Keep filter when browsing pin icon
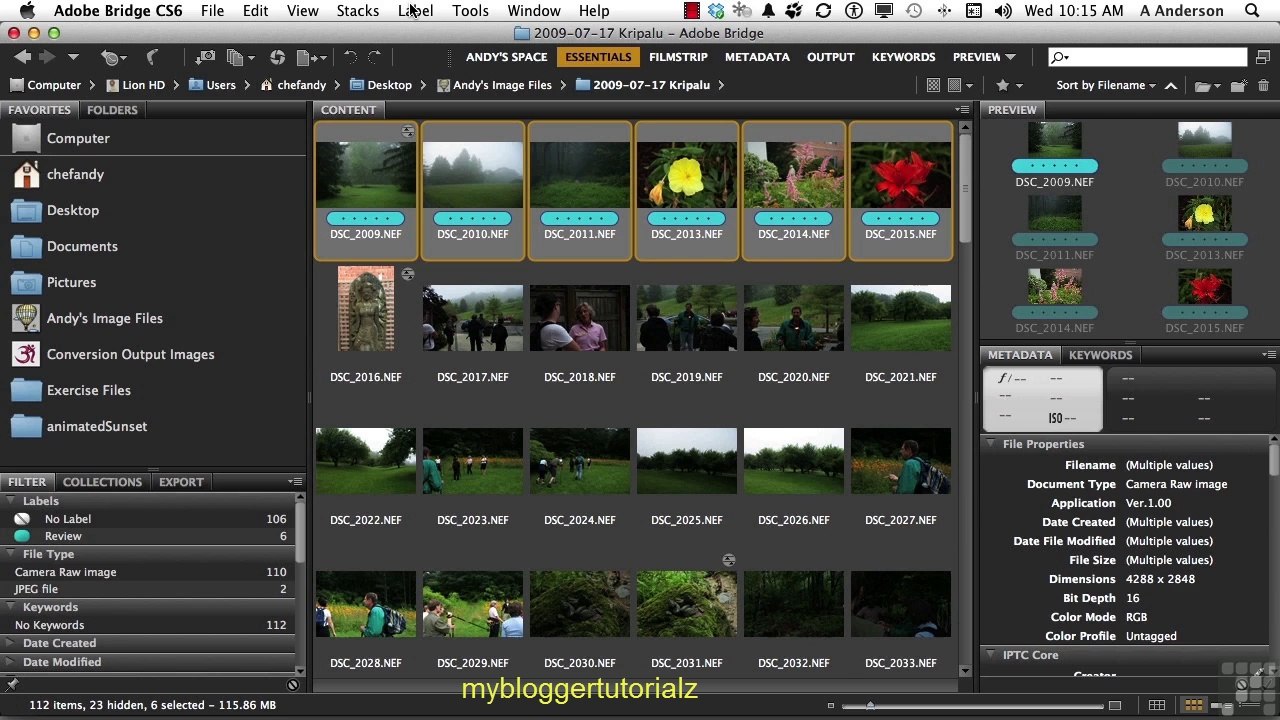This screenshot has width=1280, height=720. pyautogui.click(x=12, y=685)
